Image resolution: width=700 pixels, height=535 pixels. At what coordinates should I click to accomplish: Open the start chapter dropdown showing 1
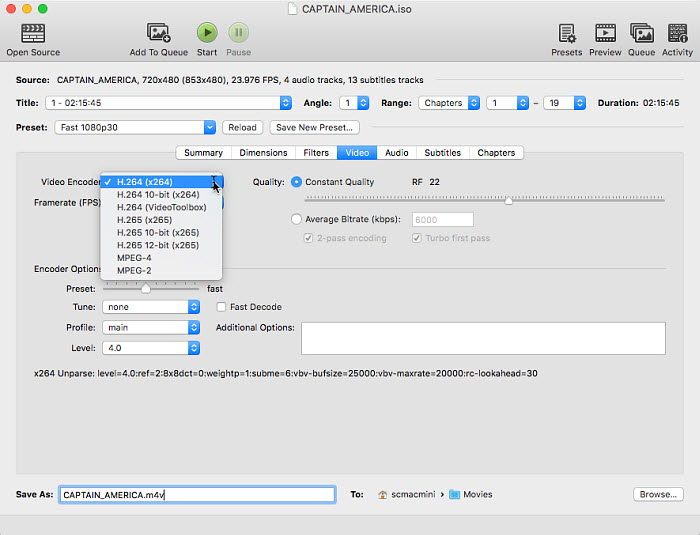pos(507,103)
